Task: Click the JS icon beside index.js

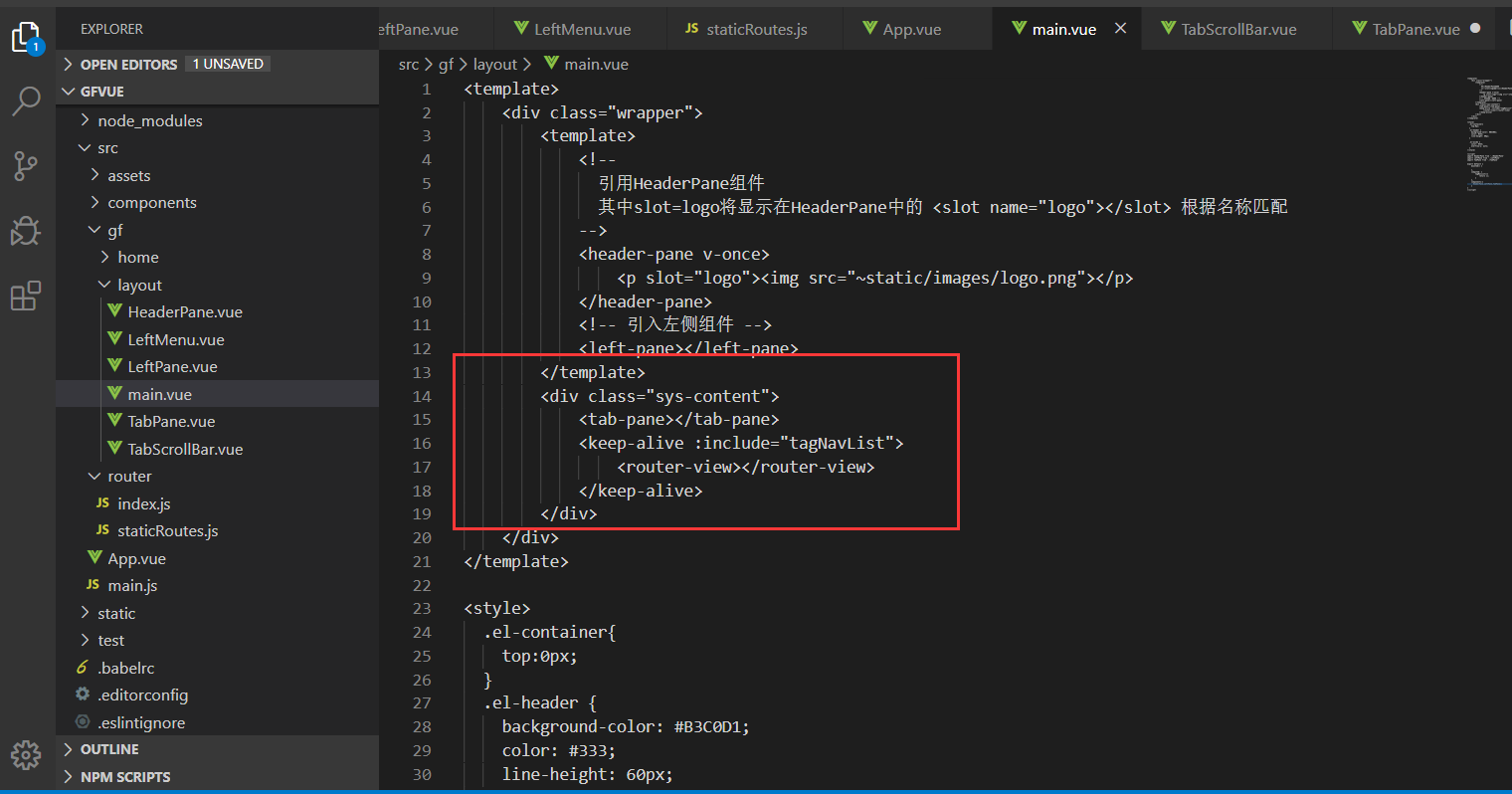Action: 102,503
